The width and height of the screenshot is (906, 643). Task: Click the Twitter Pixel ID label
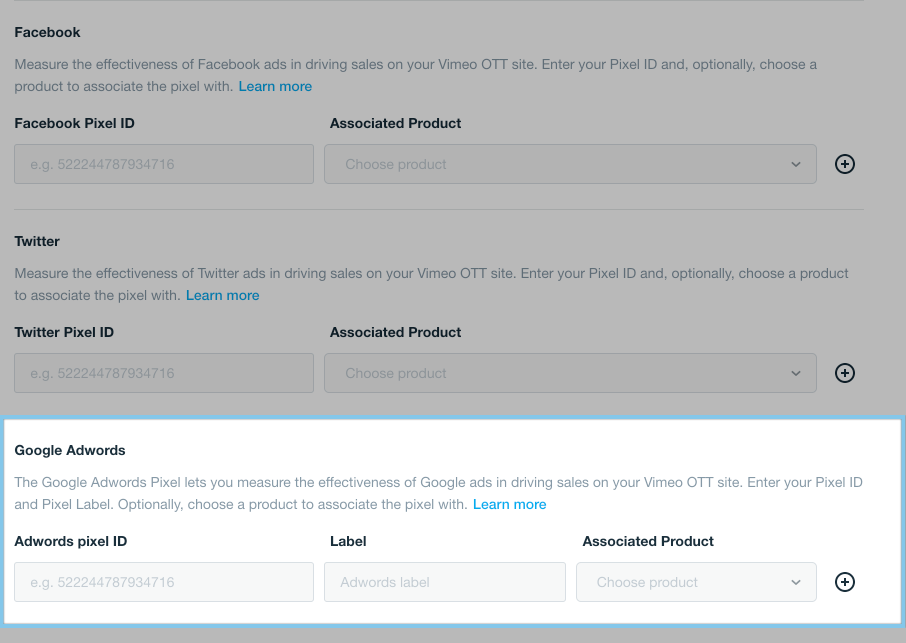click(x=64, y=332)
